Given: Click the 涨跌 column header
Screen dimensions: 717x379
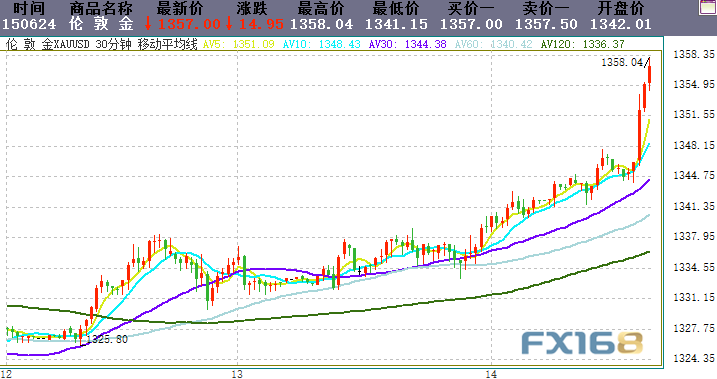Looking at the screenshot, I should (x=252, y=8).
